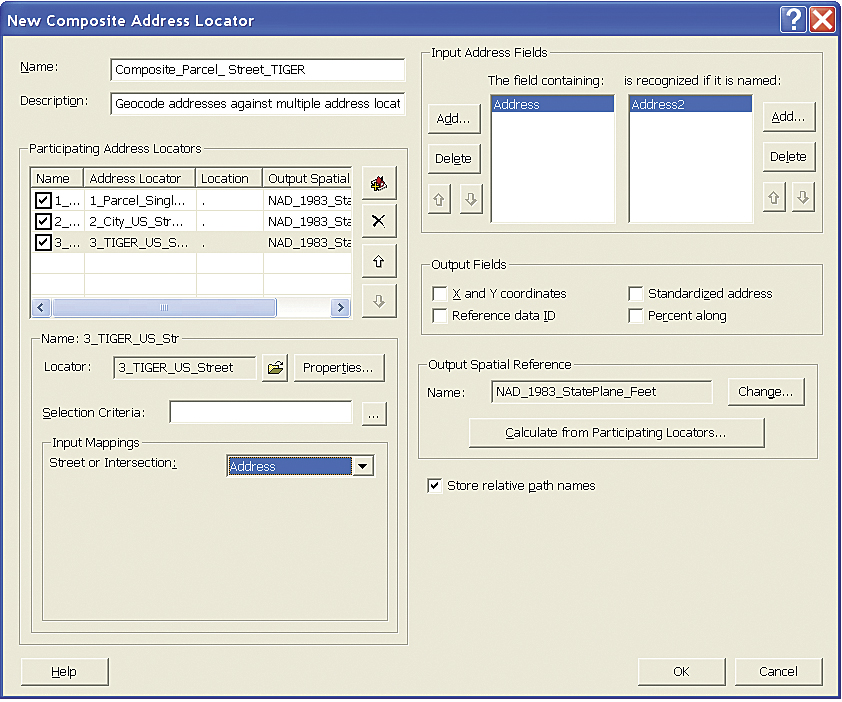Screen dimensions: 842x702
Task: Move Address2 name up in recognized list
Action: 774,198
